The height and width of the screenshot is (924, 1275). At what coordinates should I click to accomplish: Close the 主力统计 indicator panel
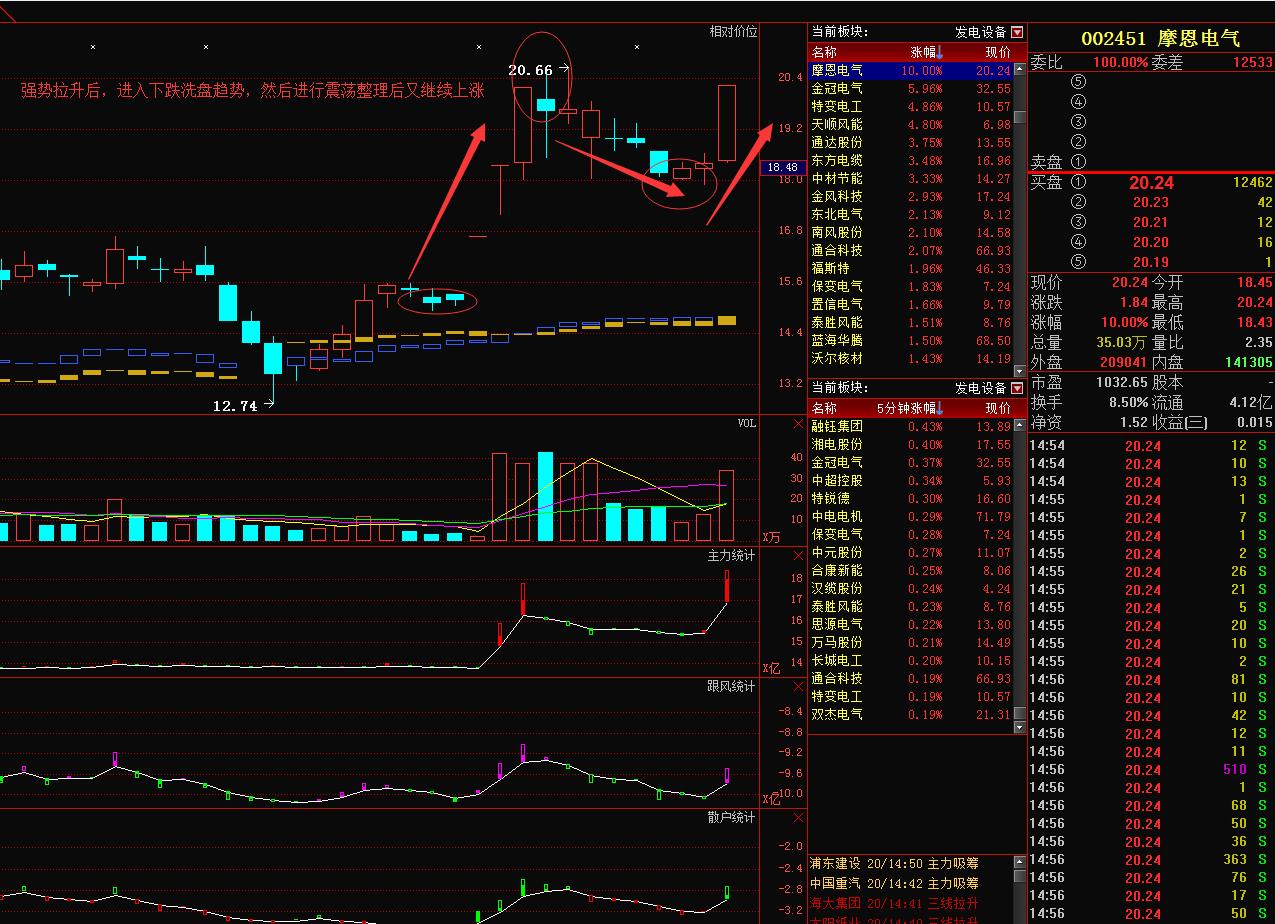[797, 555]
